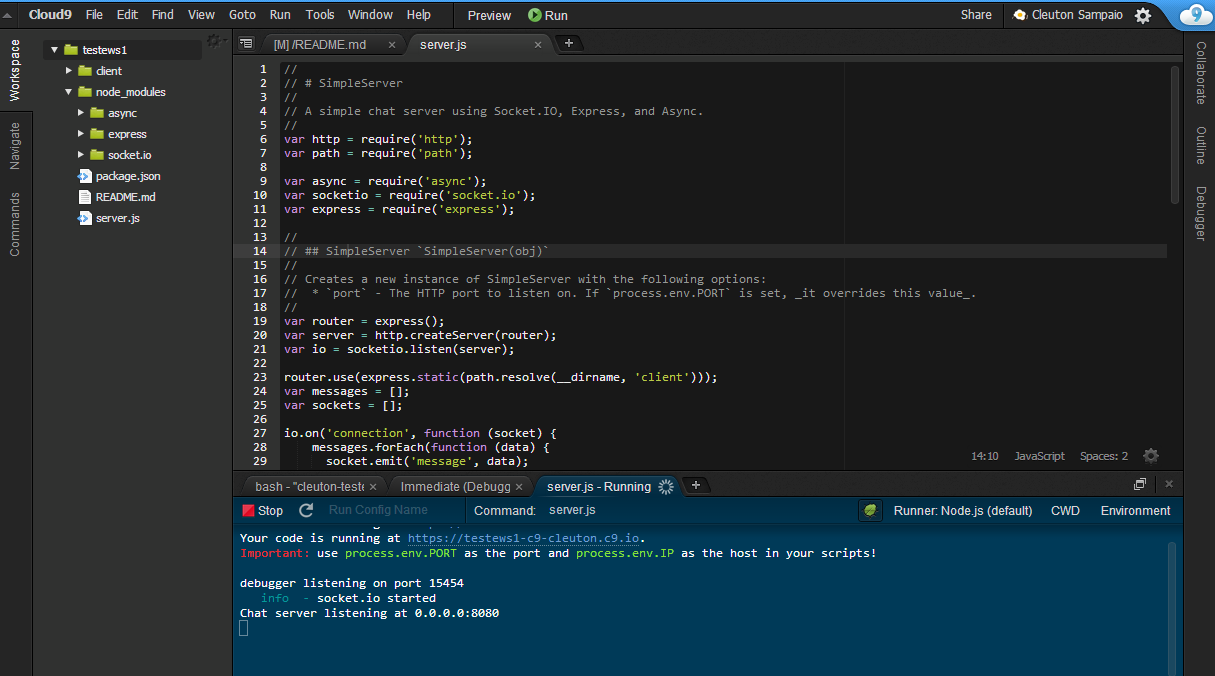Open the Navigate side panel

point(15,146)
